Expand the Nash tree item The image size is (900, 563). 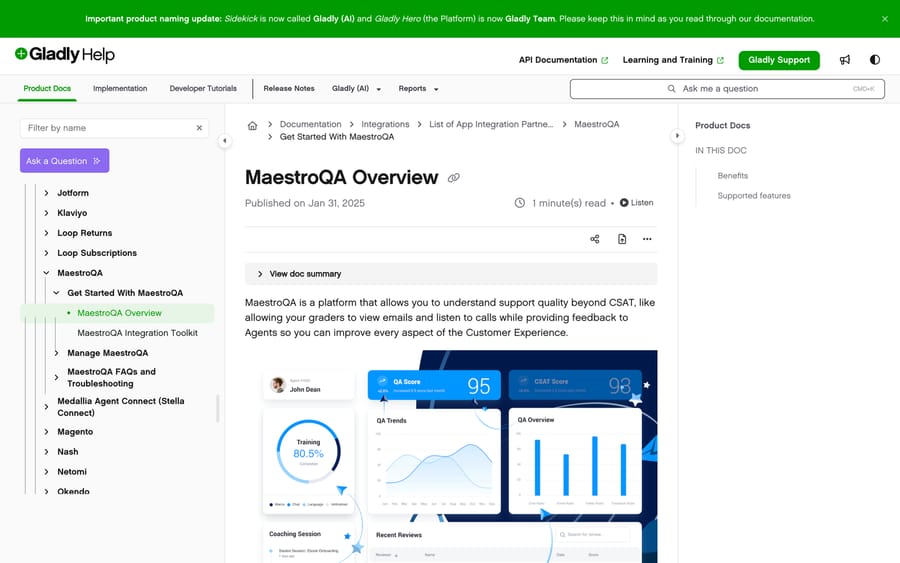pos(46,452)
